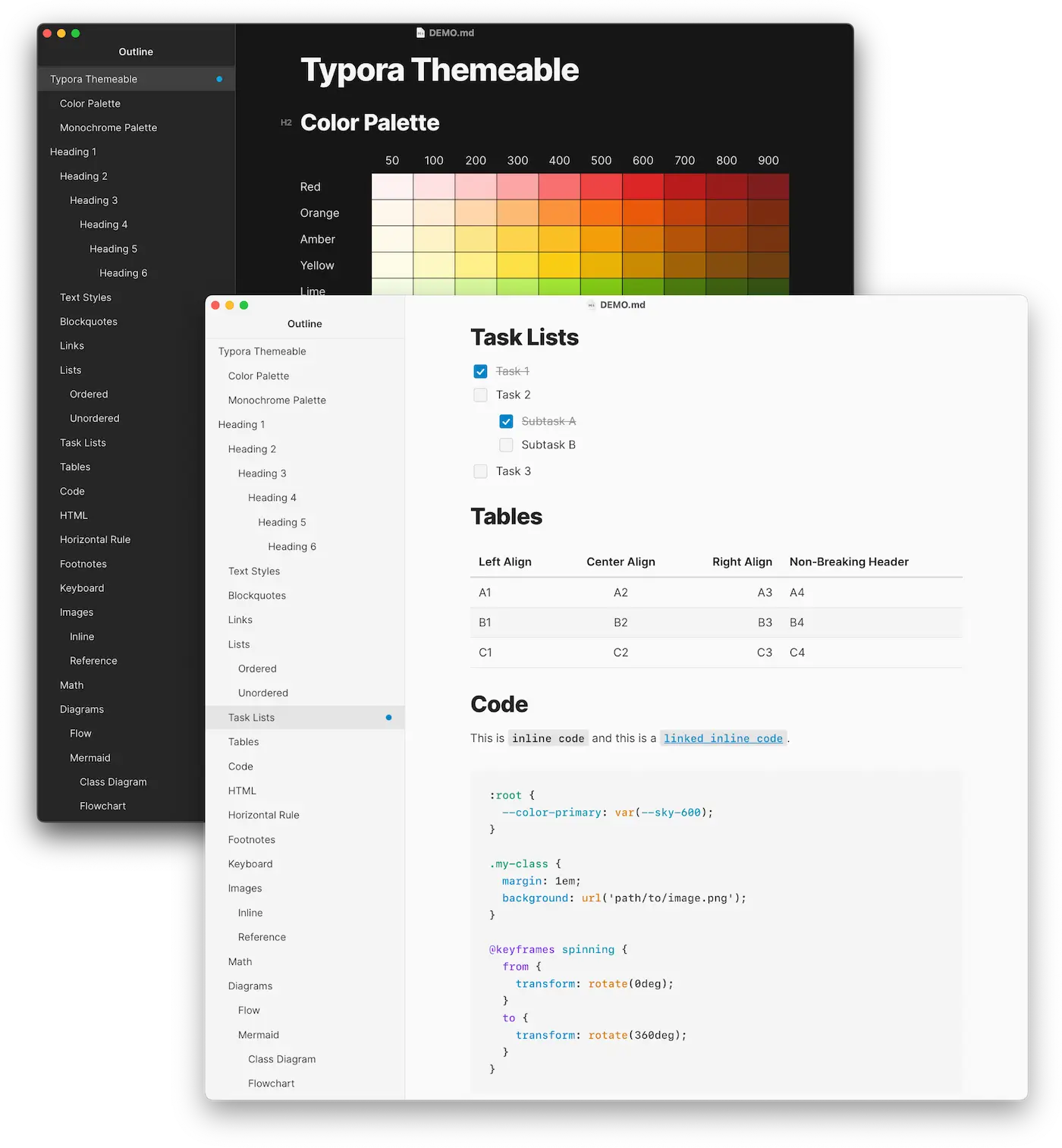Click the Code heading in document
1062x1148 pixels.
click(x=499, y=704)
